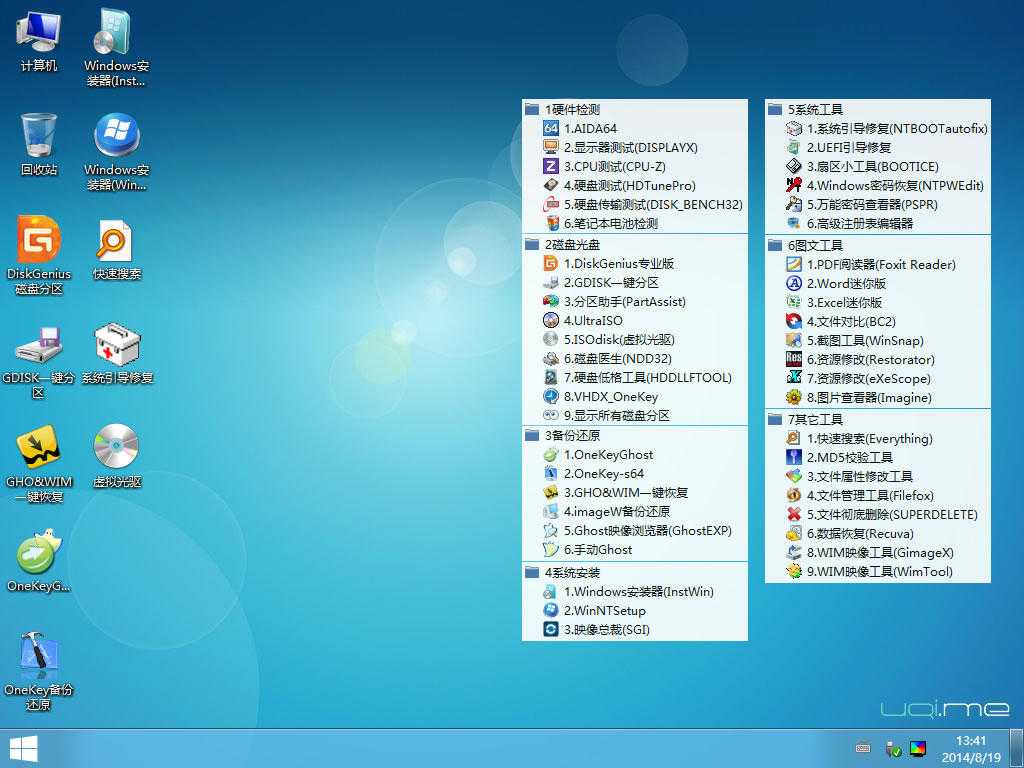Screen dimensions: 1024x768
Task: Click the keyboard layout tray indicator
Action: (x=862, y=747)
